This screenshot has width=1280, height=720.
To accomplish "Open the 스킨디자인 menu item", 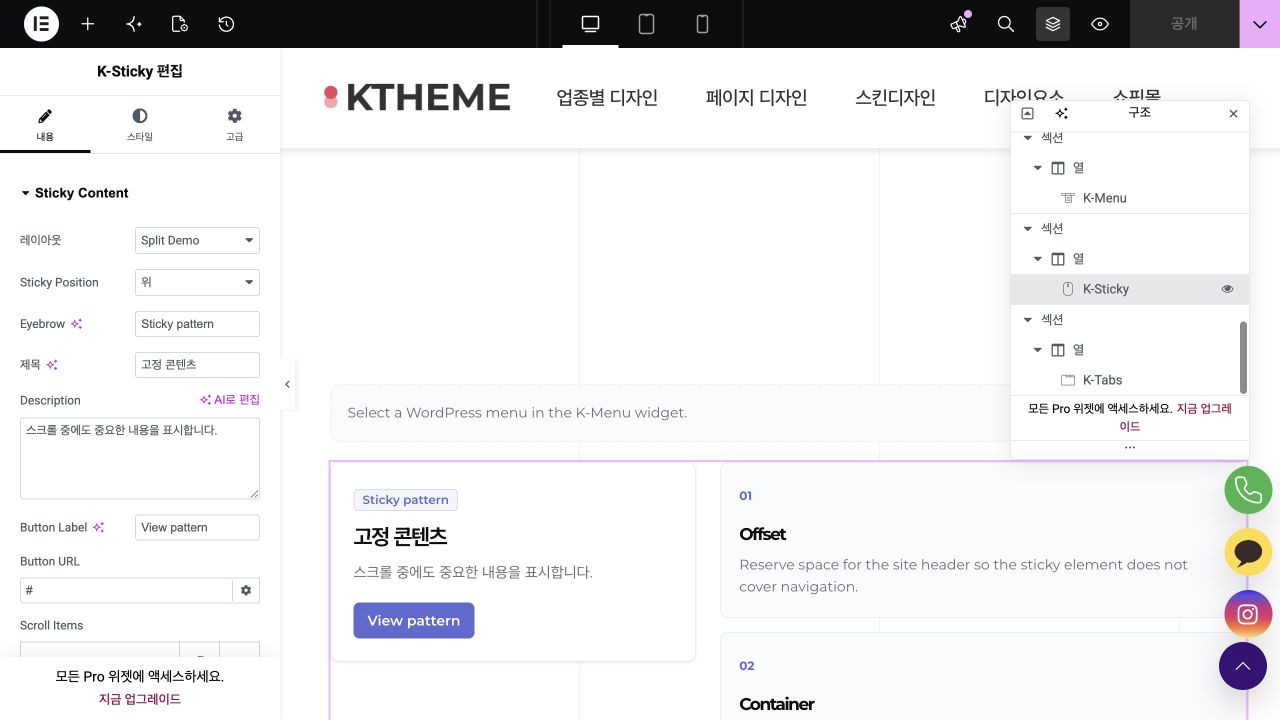I will point(895,97).
